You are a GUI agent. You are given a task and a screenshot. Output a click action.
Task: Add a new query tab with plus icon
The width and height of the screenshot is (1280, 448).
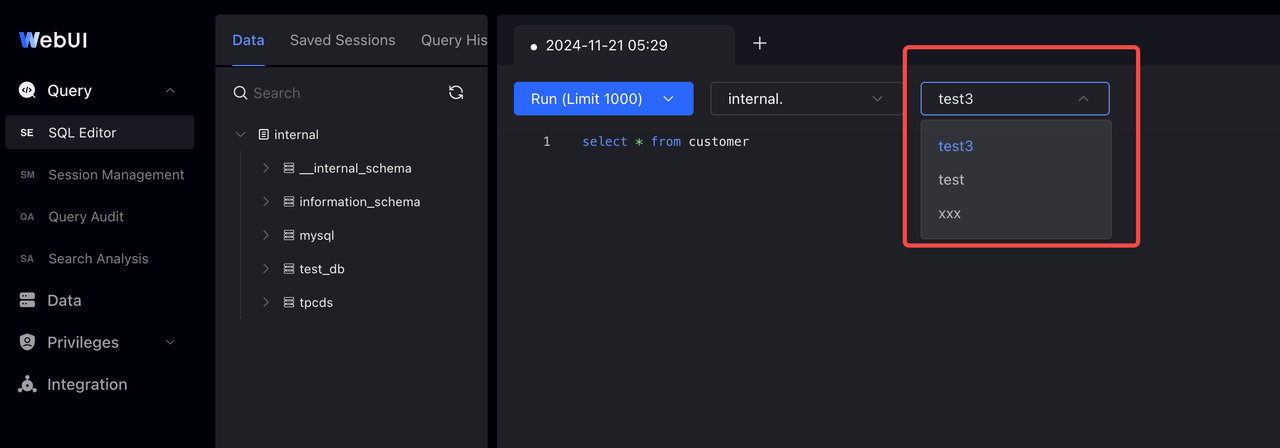(759, 43)
